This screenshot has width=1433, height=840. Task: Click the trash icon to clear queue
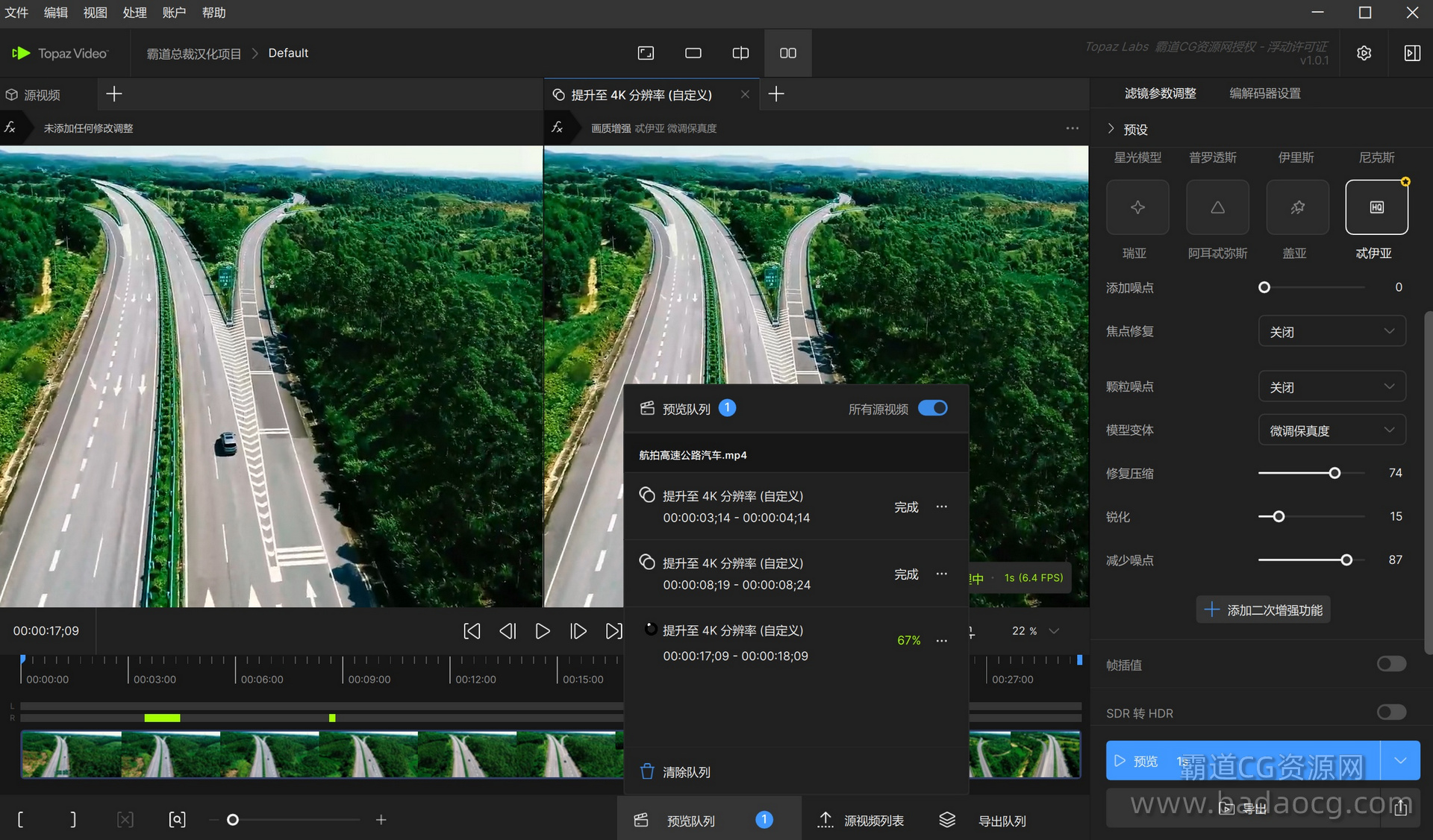tap(647, 771)
